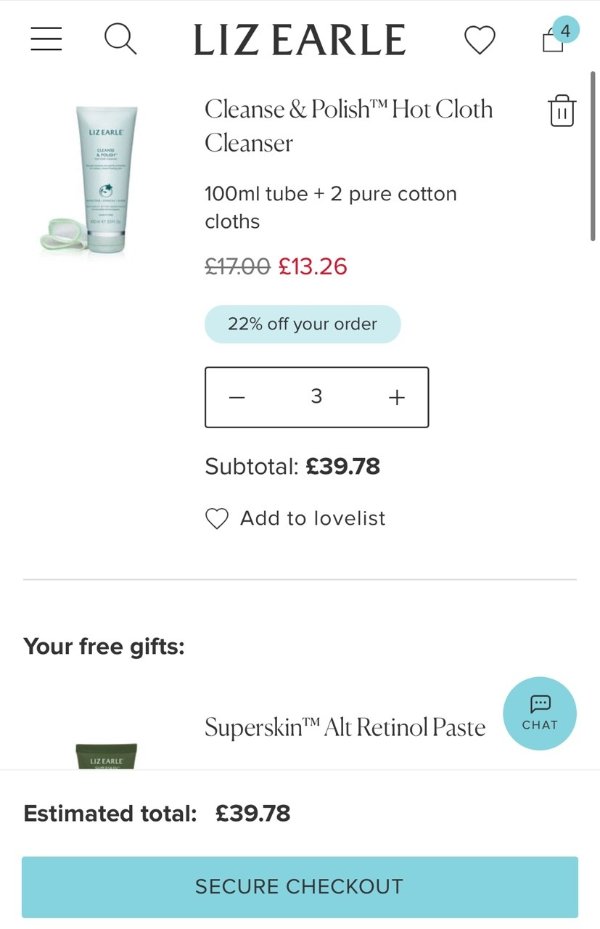The width and height of the screenshot is (600, 929).
Task: Click the bag count badge showing 4
Action: (x=566, y=30)
